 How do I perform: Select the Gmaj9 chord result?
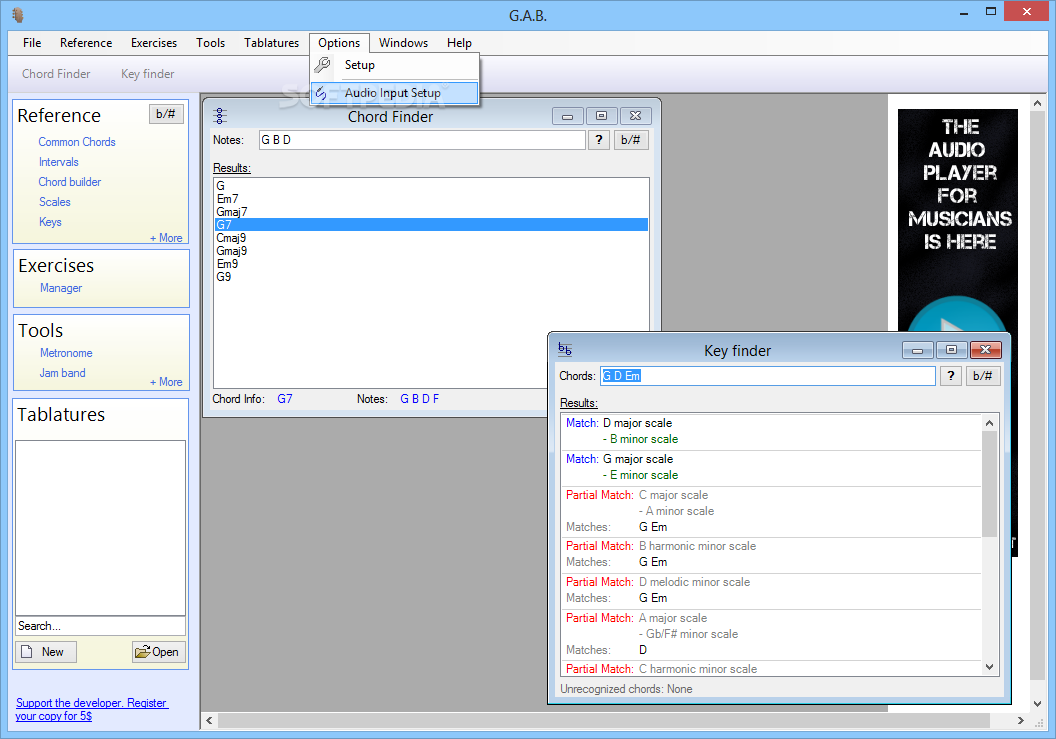click(x=431, y=251)
